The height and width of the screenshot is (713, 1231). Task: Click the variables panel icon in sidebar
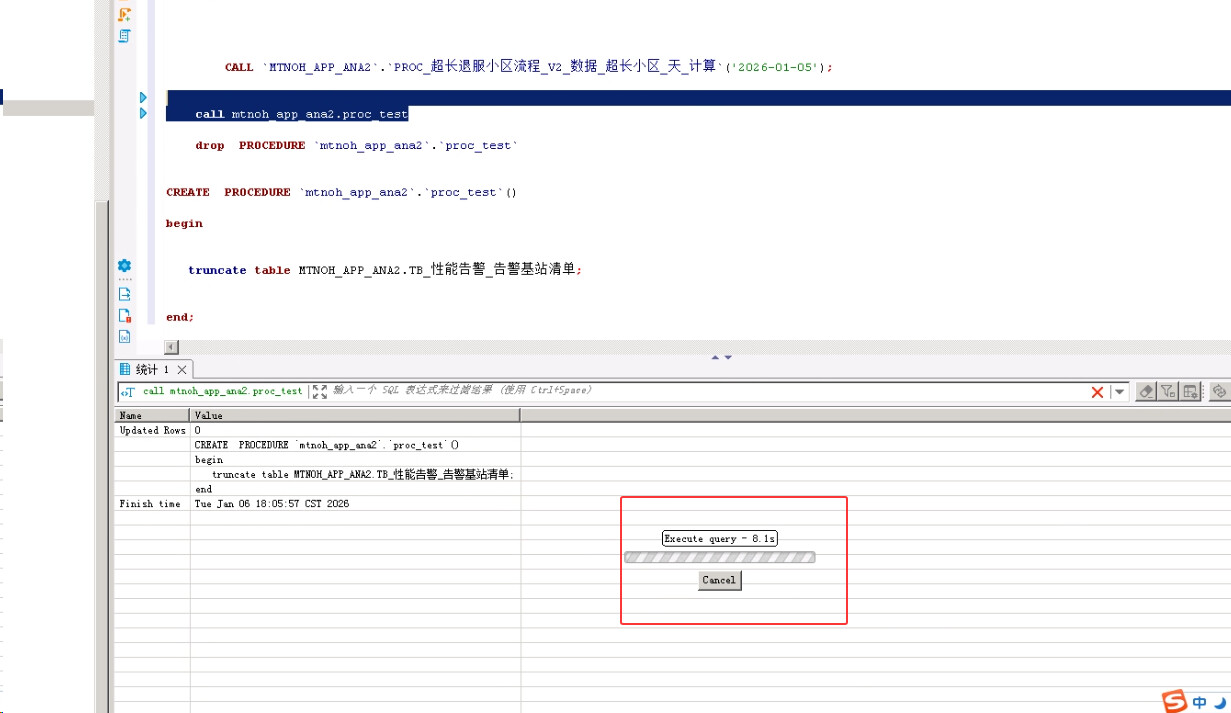pos(124,337)
